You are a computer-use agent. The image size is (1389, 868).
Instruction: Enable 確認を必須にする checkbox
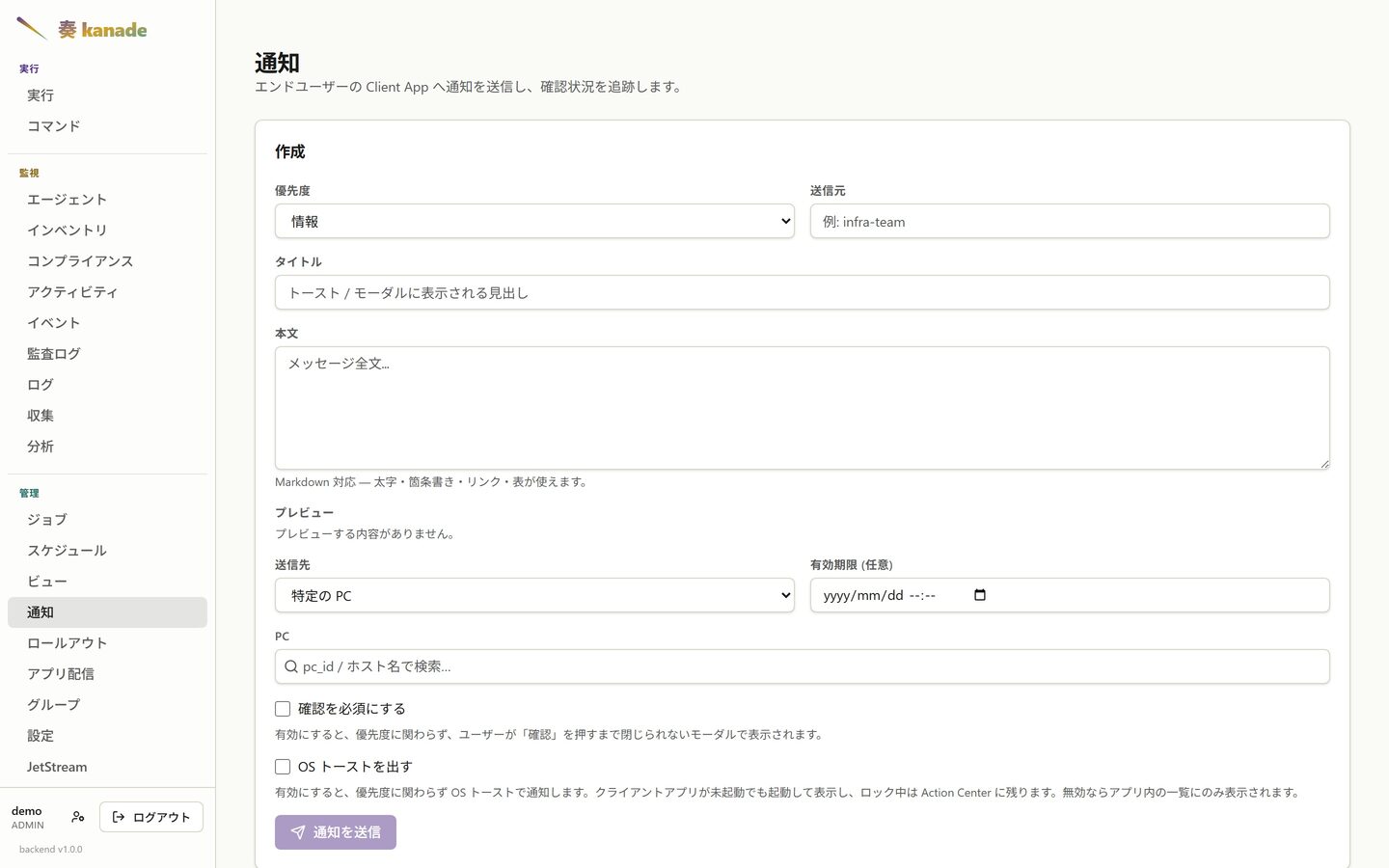(x=283, y=709)
